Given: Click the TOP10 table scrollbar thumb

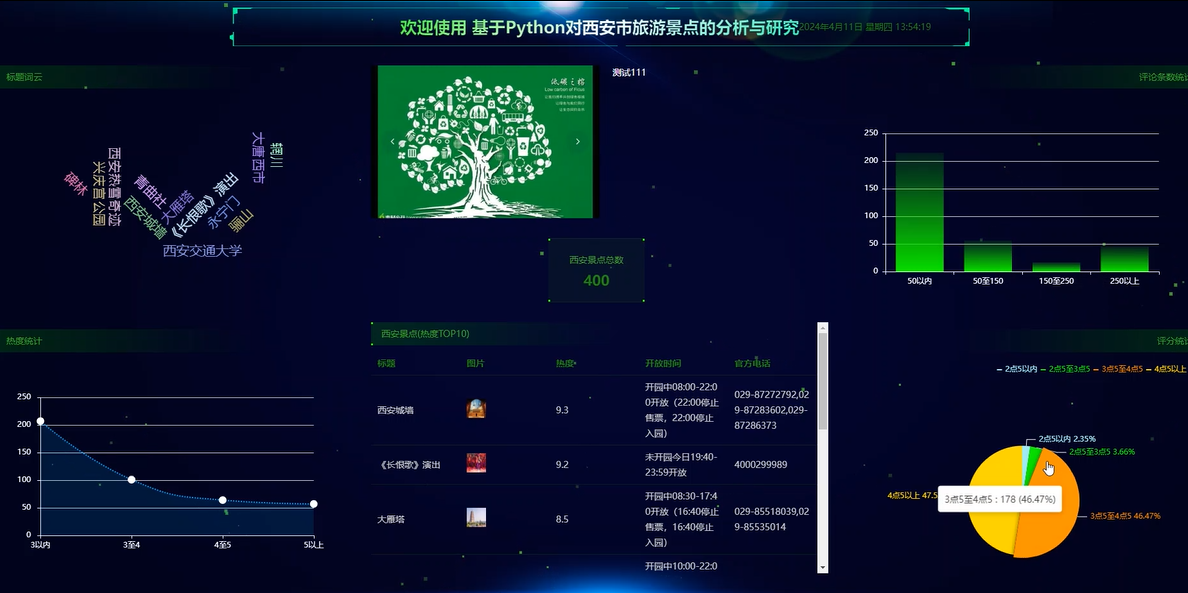Looking at the screenshot, I should 823,382.
